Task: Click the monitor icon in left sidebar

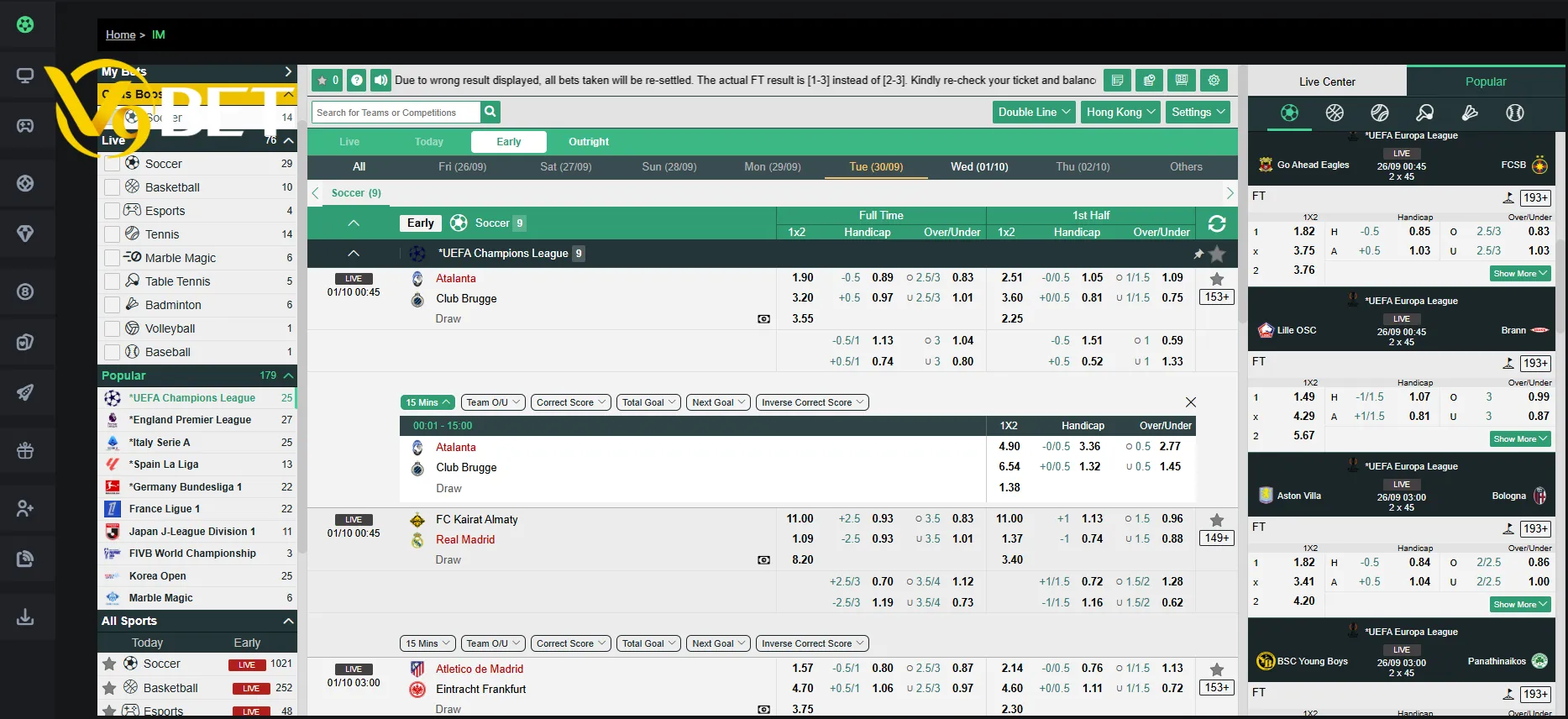Action: tap(25, 76)
